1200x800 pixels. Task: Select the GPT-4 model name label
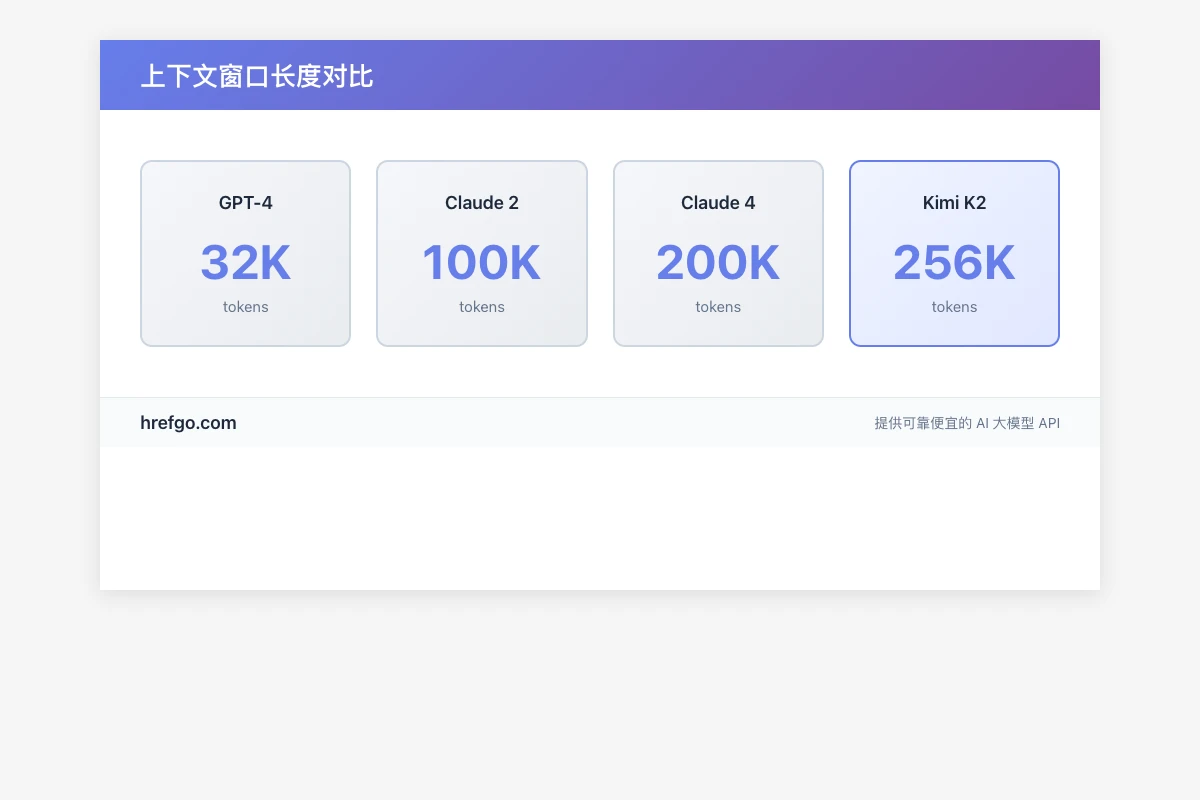tap(245, 203)
